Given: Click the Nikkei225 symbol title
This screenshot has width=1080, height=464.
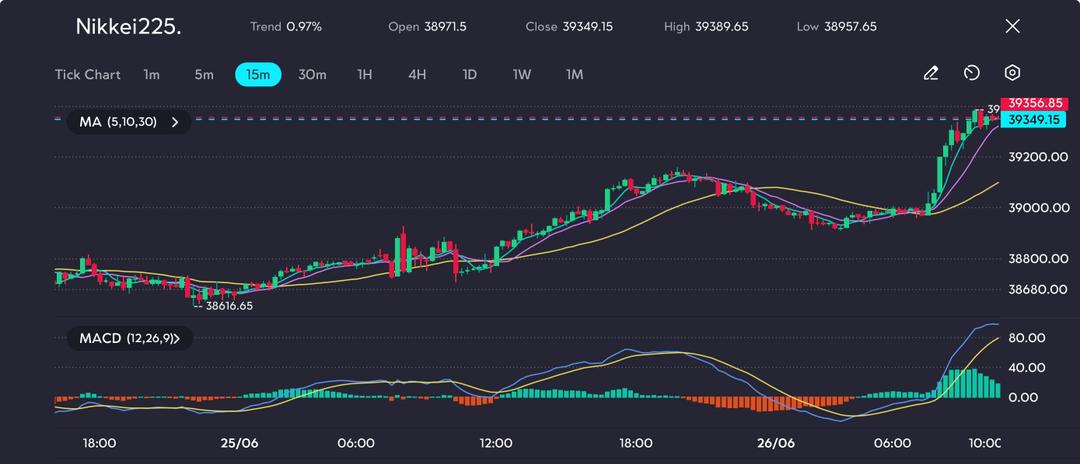Looking at the screenshot, I should click(129, 27).
